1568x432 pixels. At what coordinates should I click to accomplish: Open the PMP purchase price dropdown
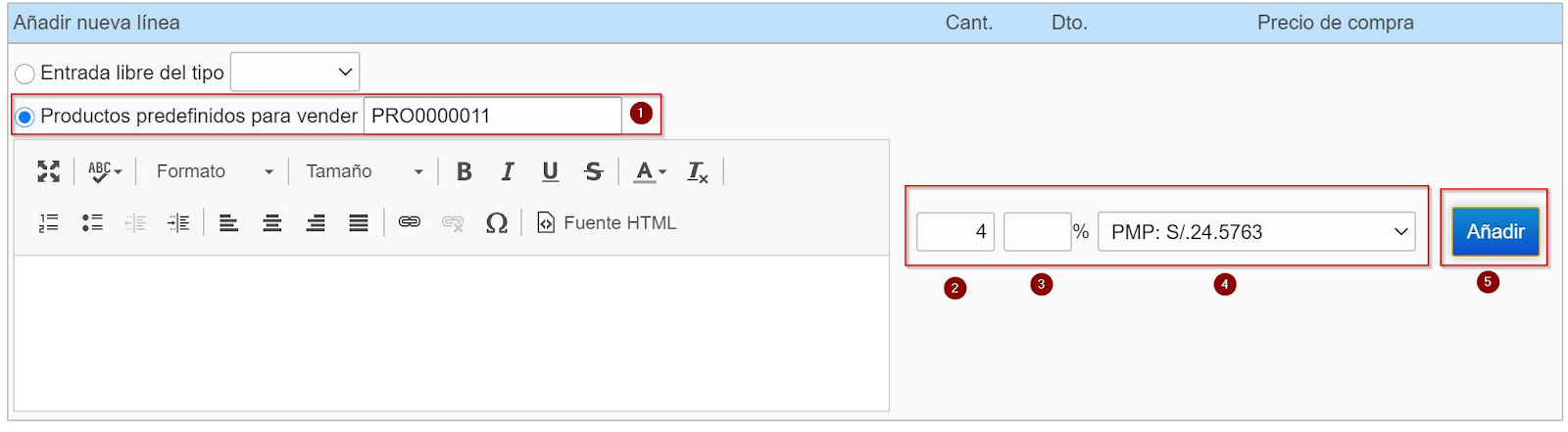1256,232
